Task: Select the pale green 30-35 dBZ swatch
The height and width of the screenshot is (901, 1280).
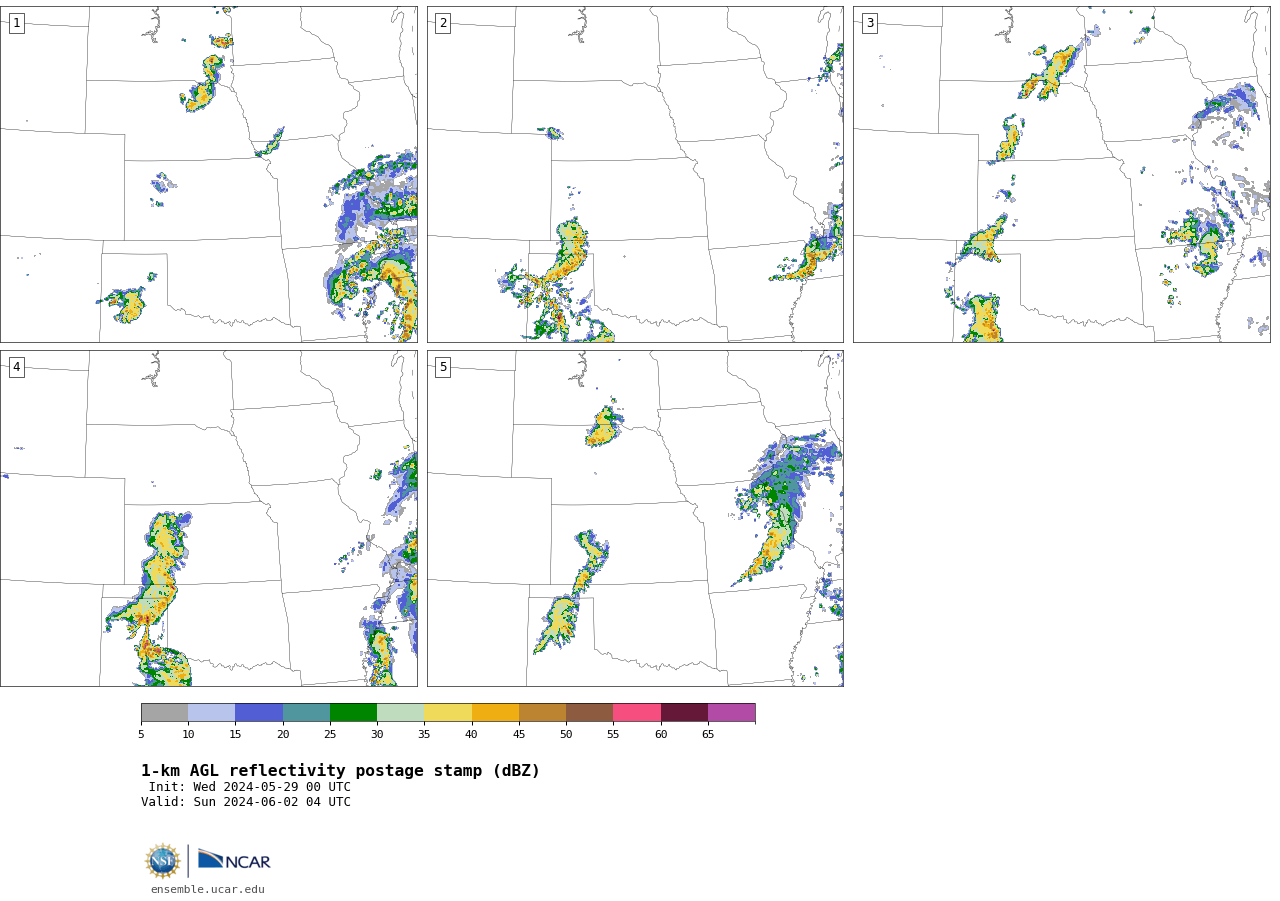Action: click(400, 712)
